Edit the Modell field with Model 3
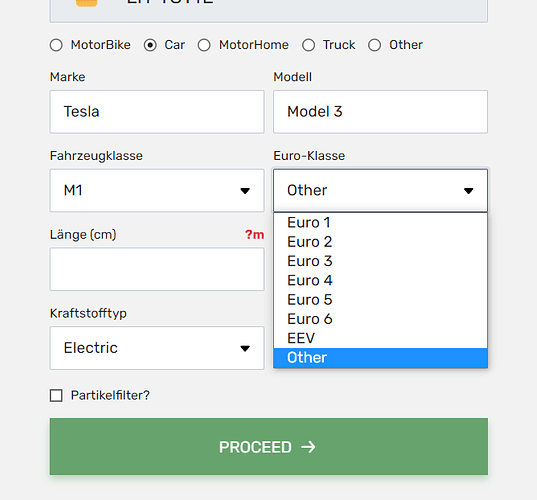This screenshot has height=500, width=537. click(x=380, y=112)
